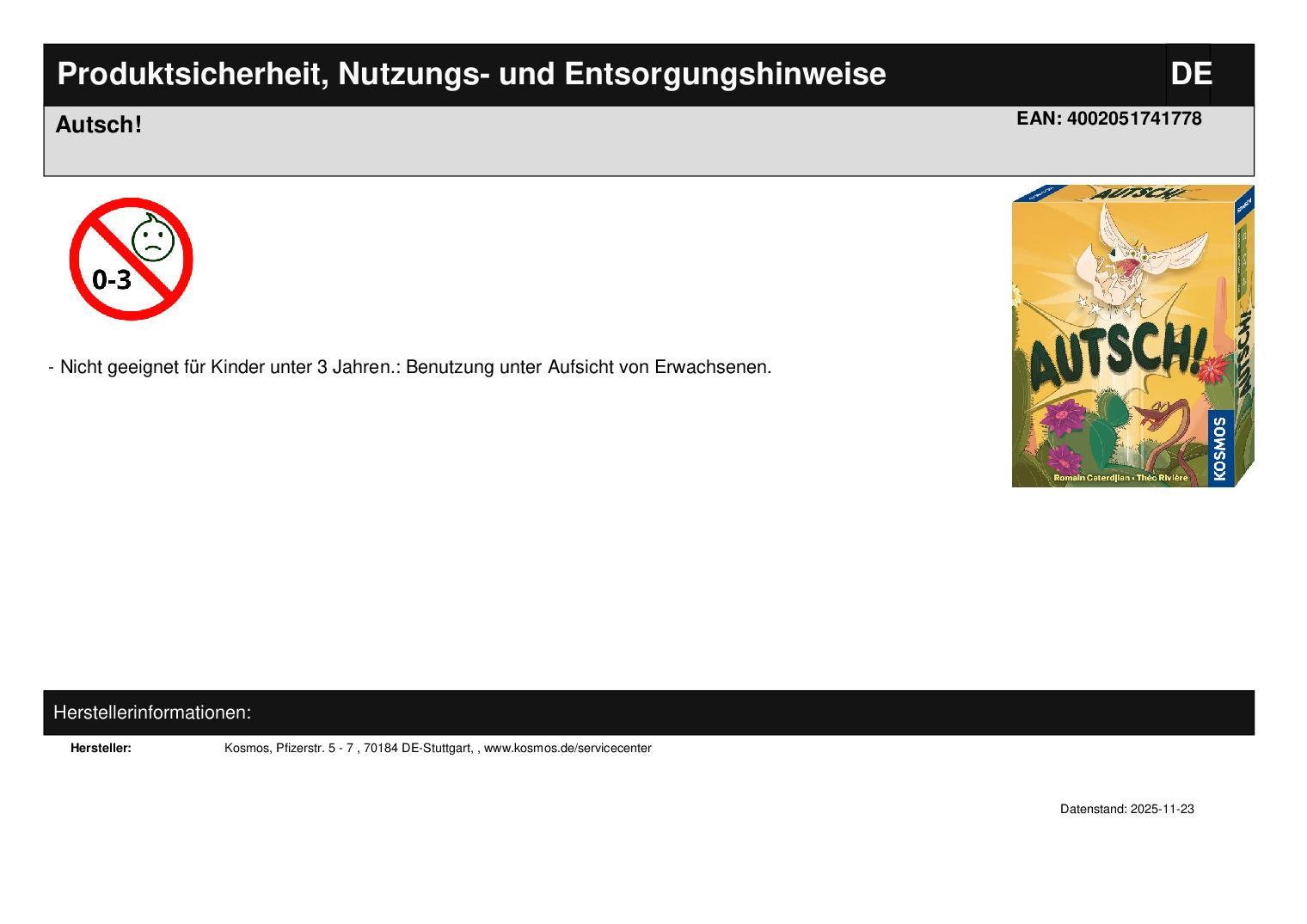Click the sad baby face in warning sign
The width and height of the screenshot is (1307, 924).
pos(153,239)
